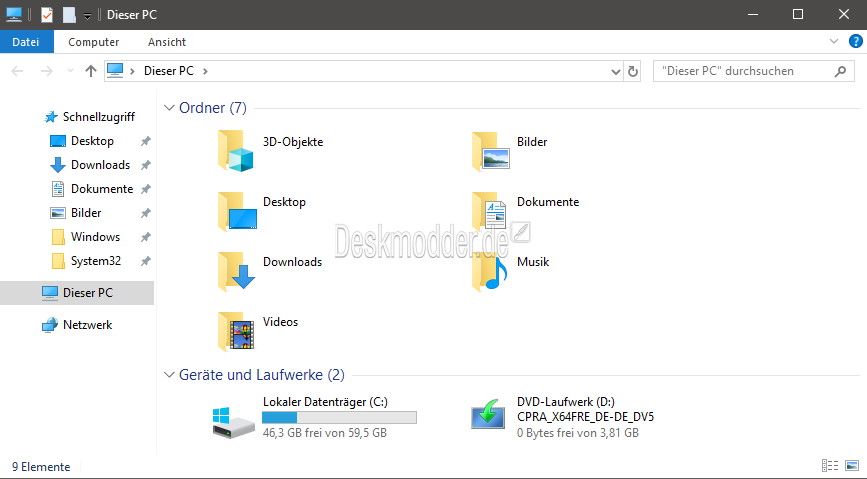Viewport: 867px width, 479px height.
Task: Open the Musik folder icon
Action: point(489,271)
